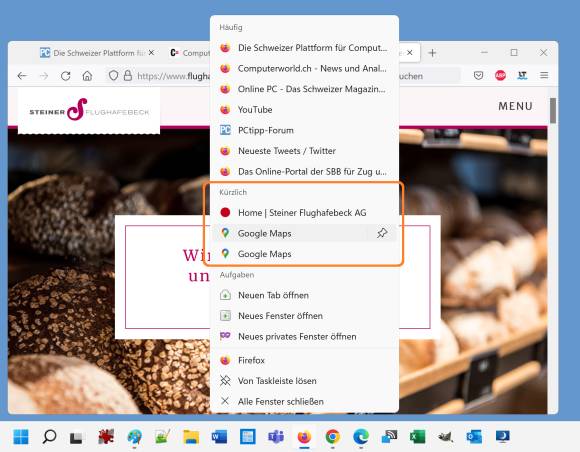Launch Google Chrome from taskbar
Screen dimensions: 580x452
[333, 437]
